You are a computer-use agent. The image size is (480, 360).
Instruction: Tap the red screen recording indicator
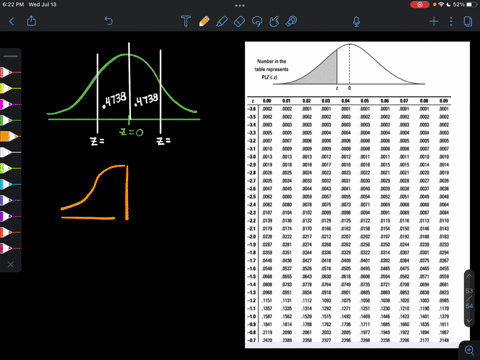coord(420,5)
